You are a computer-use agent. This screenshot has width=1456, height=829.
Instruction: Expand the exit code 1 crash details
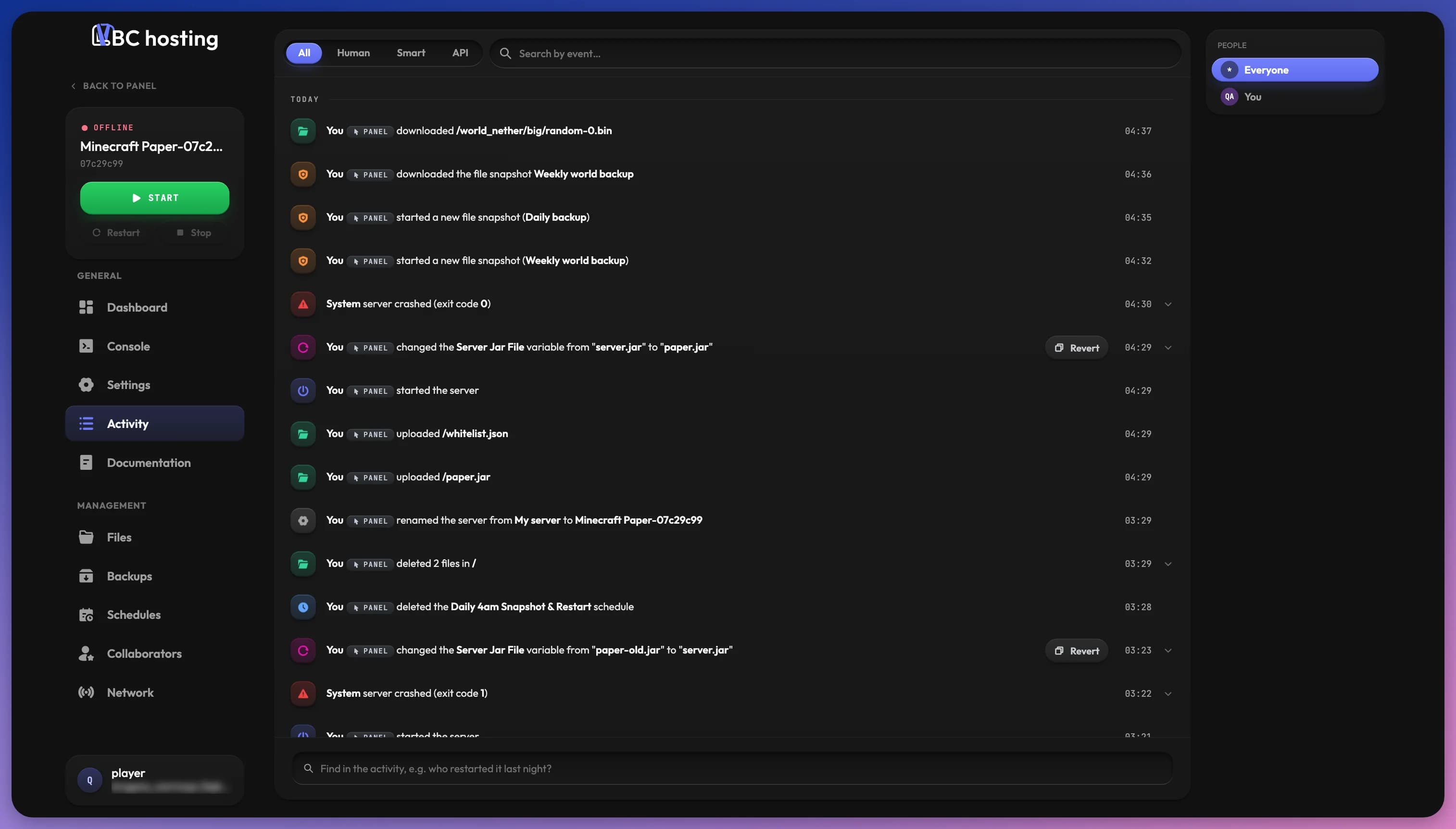pyautogui.click(x=1168, y=693)
